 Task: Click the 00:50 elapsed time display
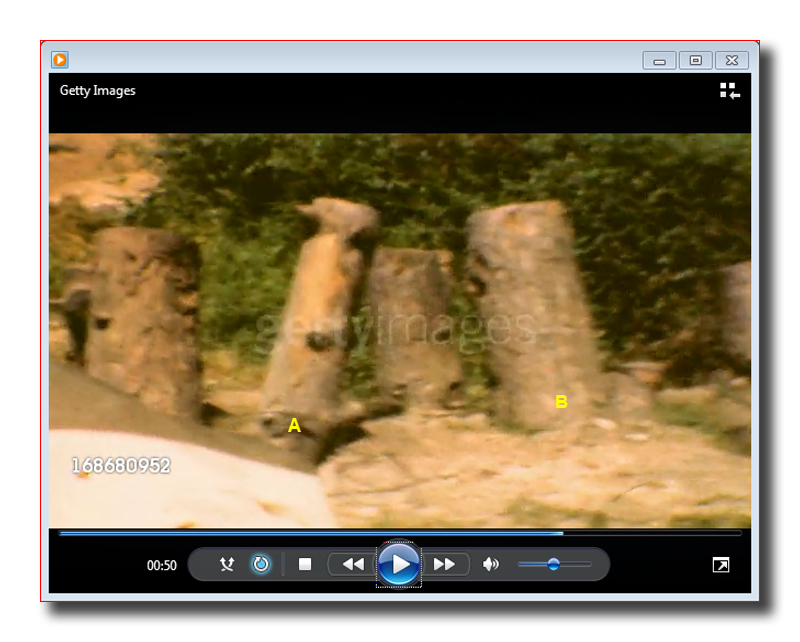162,566
